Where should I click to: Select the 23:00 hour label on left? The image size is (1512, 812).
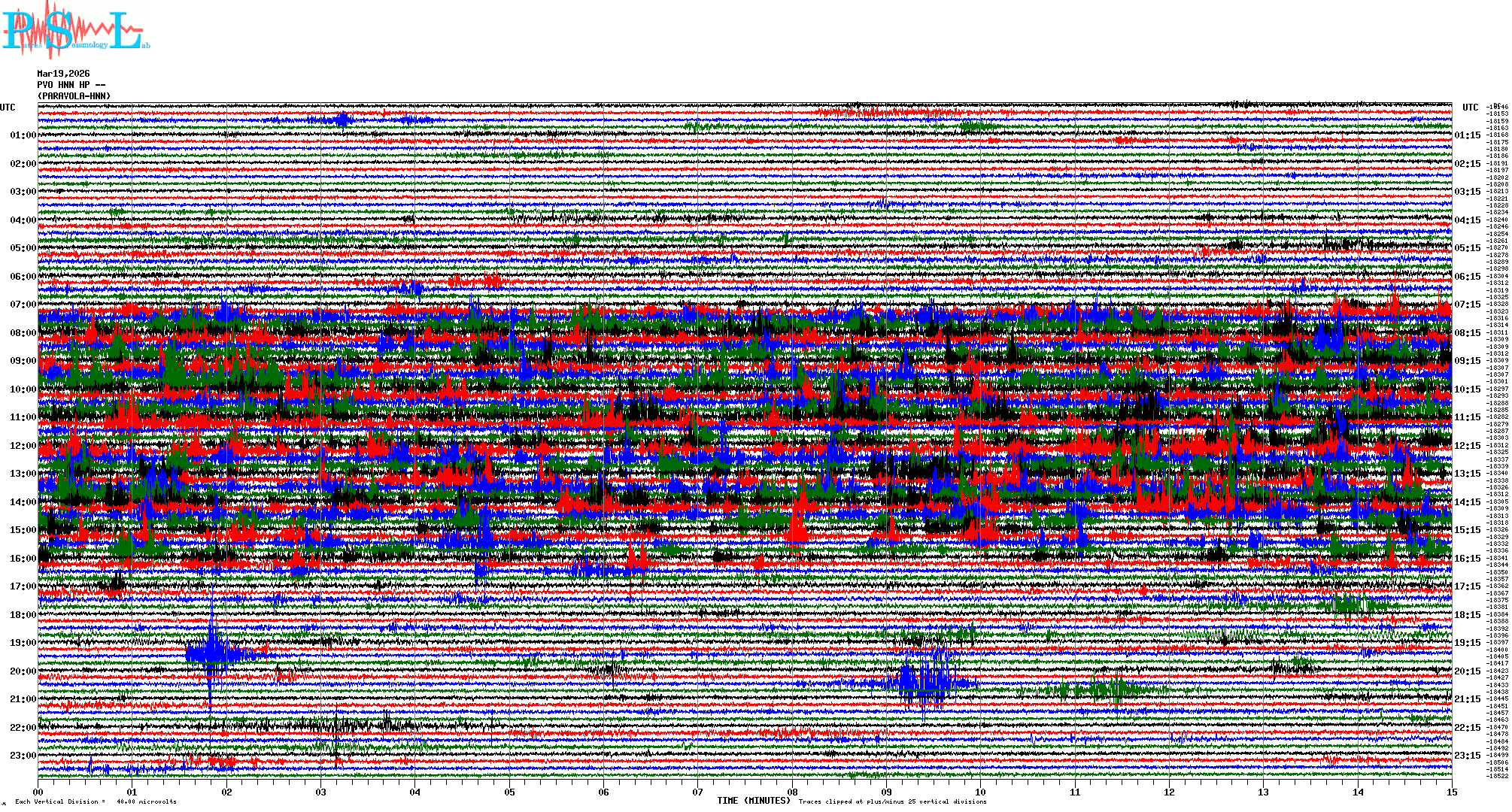click(x=23, y=756)
